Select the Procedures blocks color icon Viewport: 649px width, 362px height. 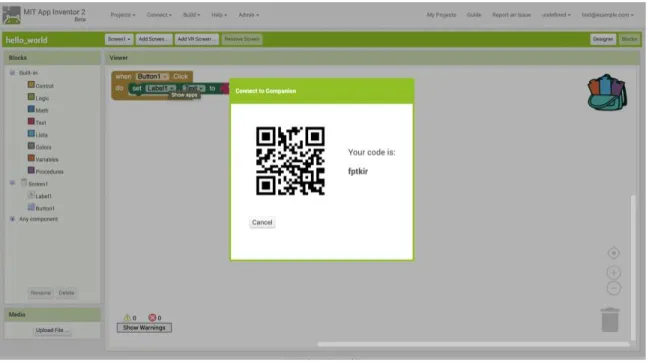(x=31, y=170)
